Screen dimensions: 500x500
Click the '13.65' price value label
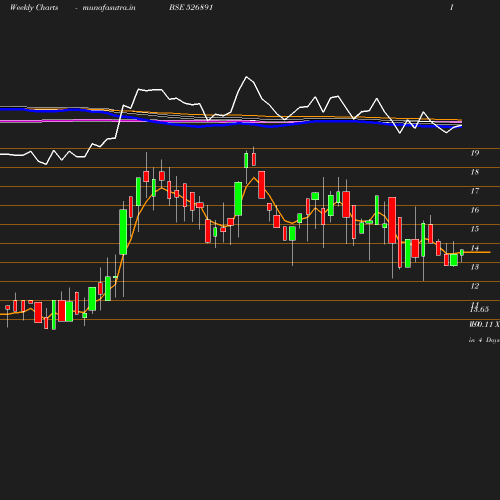pos(479,310)
